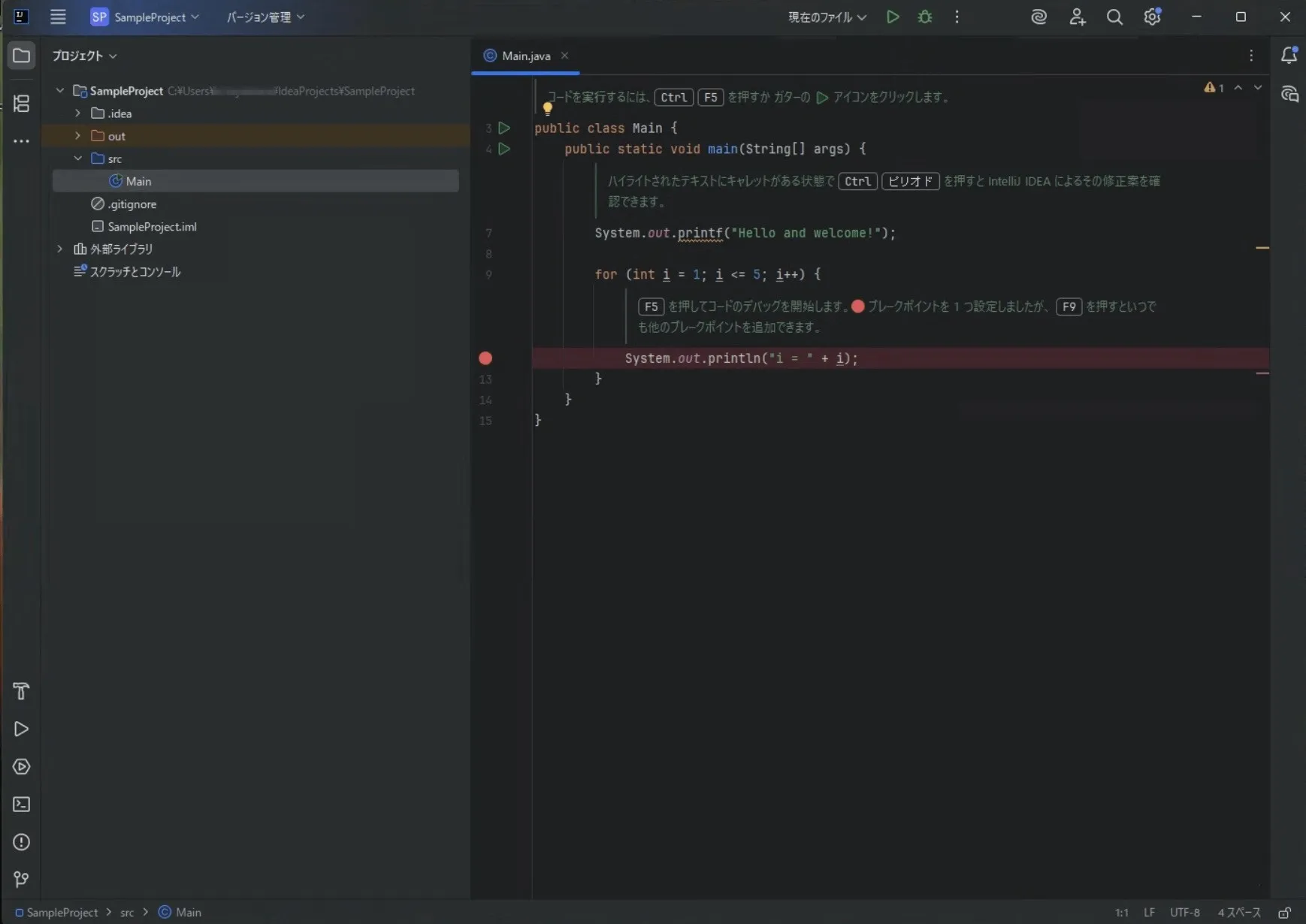Collapse the src folder
Screen dimensions: 1306x924
pyautogui.click(x=77, y=159)
